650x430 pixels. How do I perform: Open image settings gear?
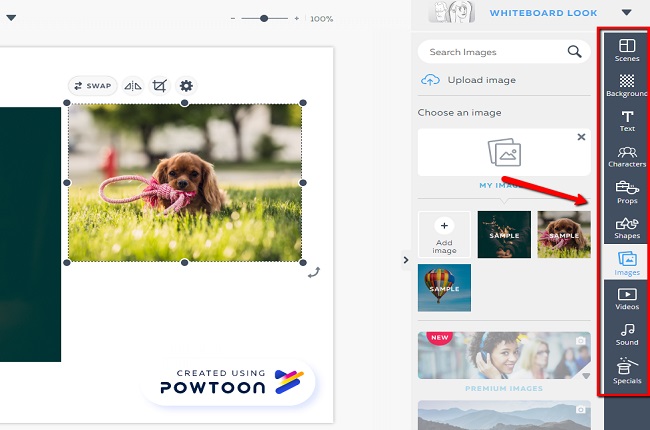click(186, 86)
